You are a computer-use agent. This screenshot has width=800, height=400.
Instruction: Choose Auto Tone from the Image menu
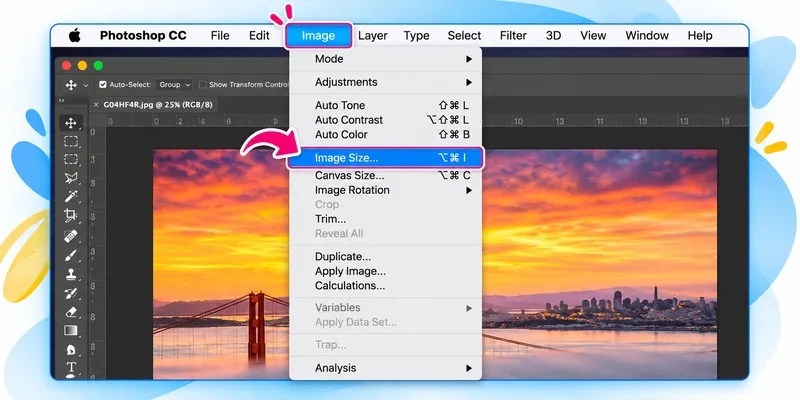pos(386,106)
